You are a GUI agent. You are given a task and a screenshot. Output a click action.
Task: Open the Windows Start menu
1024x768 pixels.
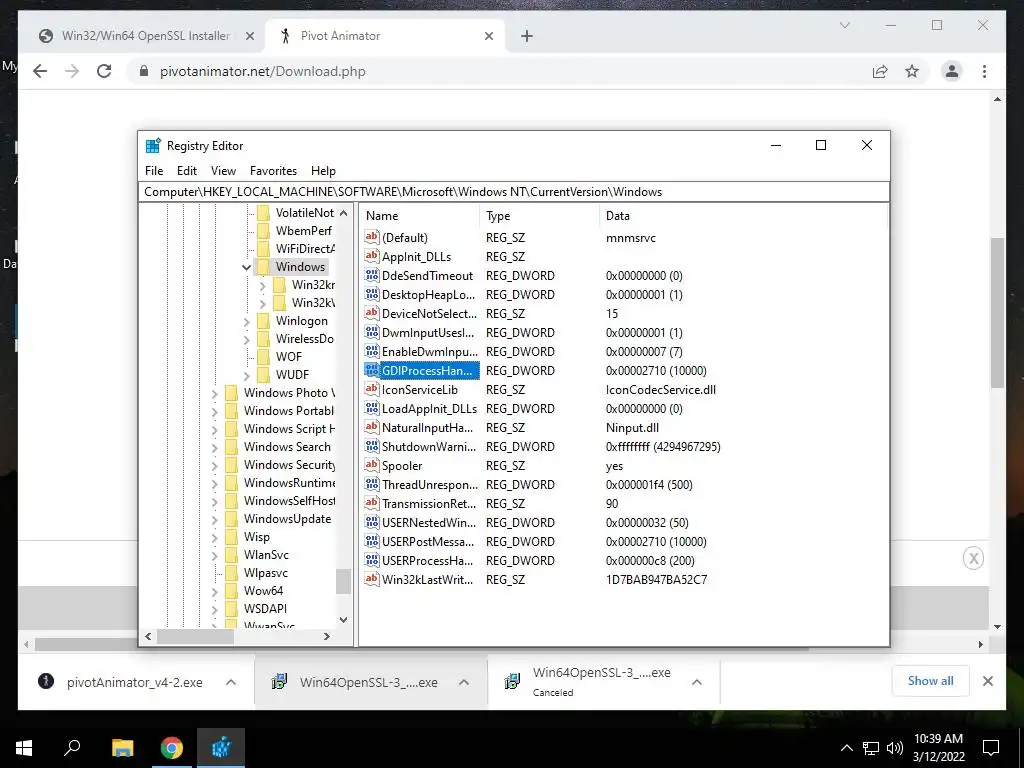click(x=24, y=748)
